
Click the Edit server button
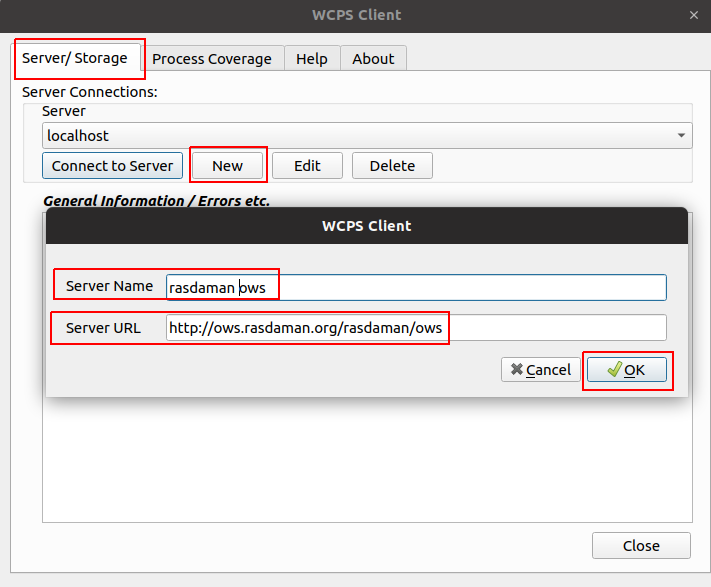307,166
